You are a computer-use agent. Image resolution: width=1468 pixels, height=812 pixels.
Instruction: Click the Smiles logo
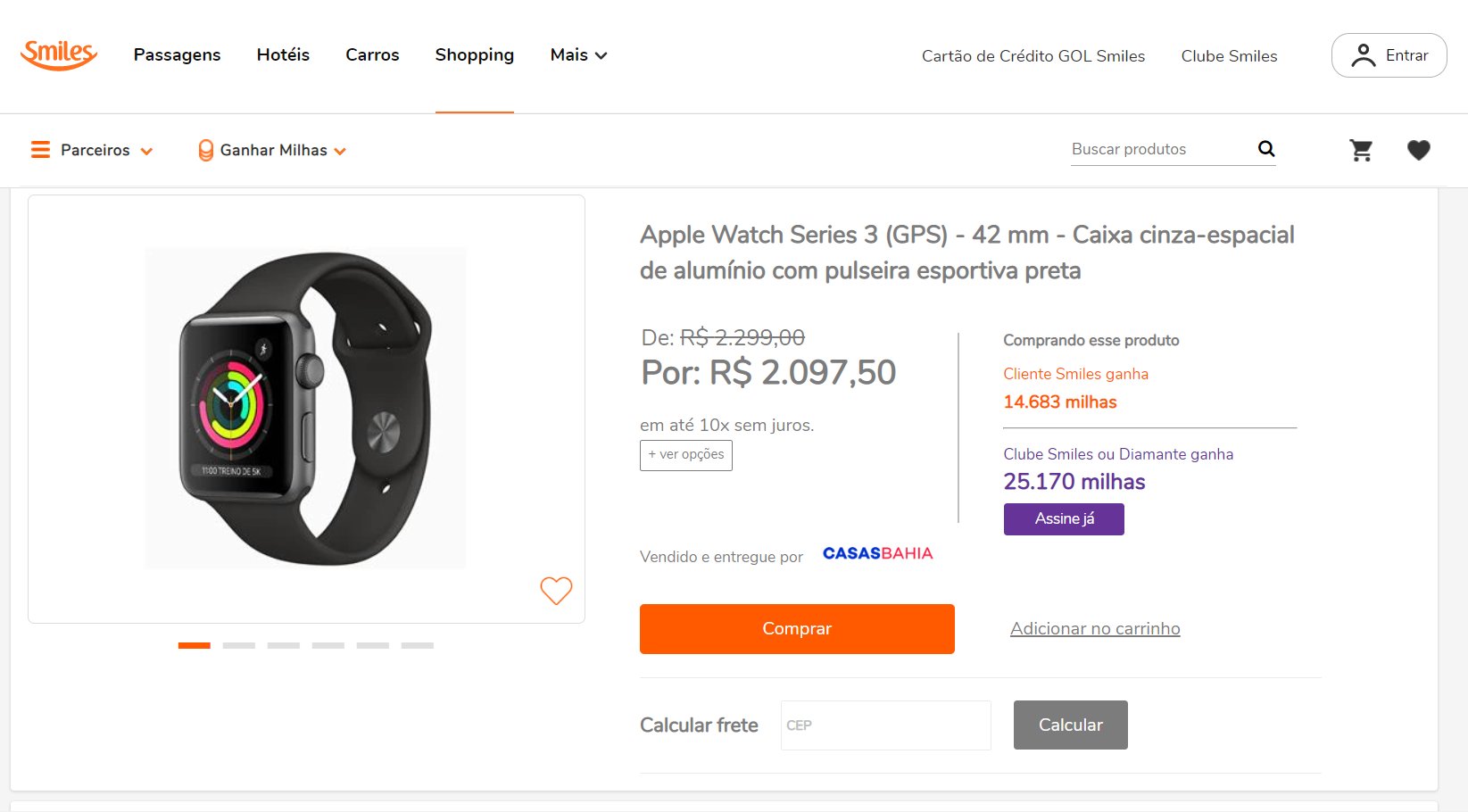point(59,54)
